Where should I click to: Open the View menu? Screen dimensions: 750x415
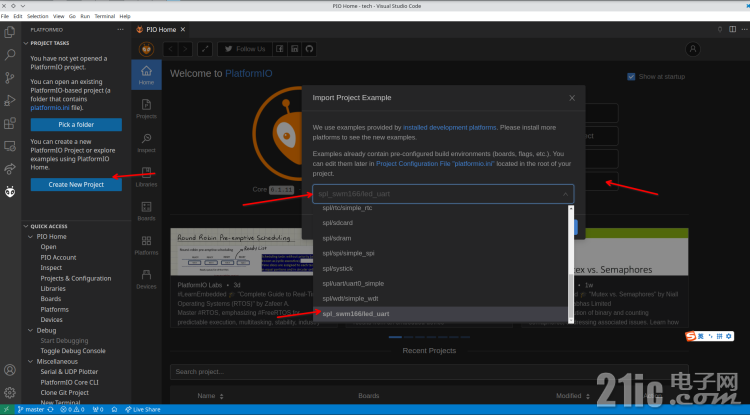(x=58, y=16)
